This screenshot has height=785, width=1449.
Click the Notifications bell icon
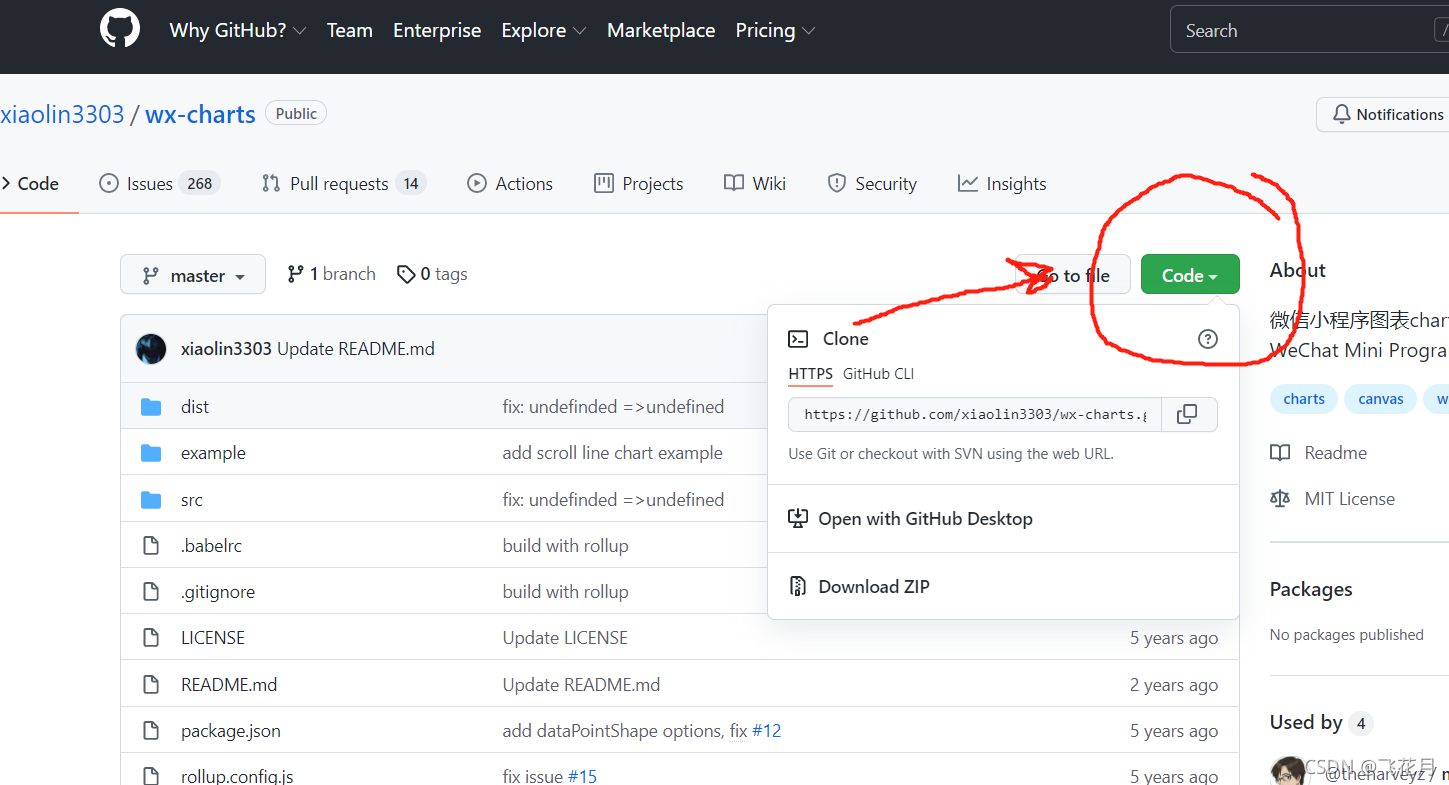(x=1342, y=115)
